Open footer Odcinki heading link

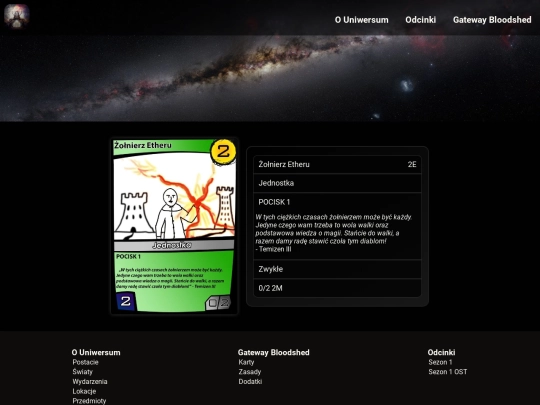(x=441, y=352)
